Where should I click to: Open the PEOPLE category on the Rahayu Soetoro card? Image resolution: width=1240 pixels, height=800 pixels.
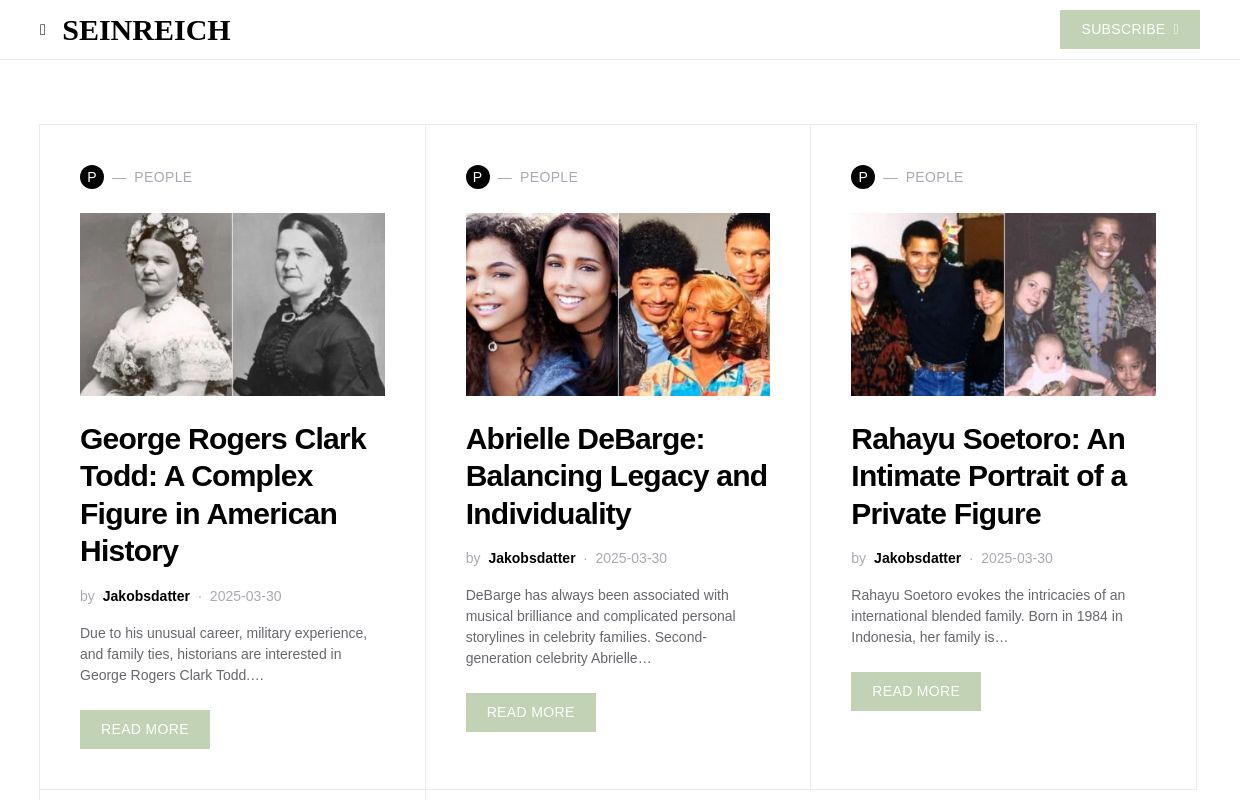(934, 177)
